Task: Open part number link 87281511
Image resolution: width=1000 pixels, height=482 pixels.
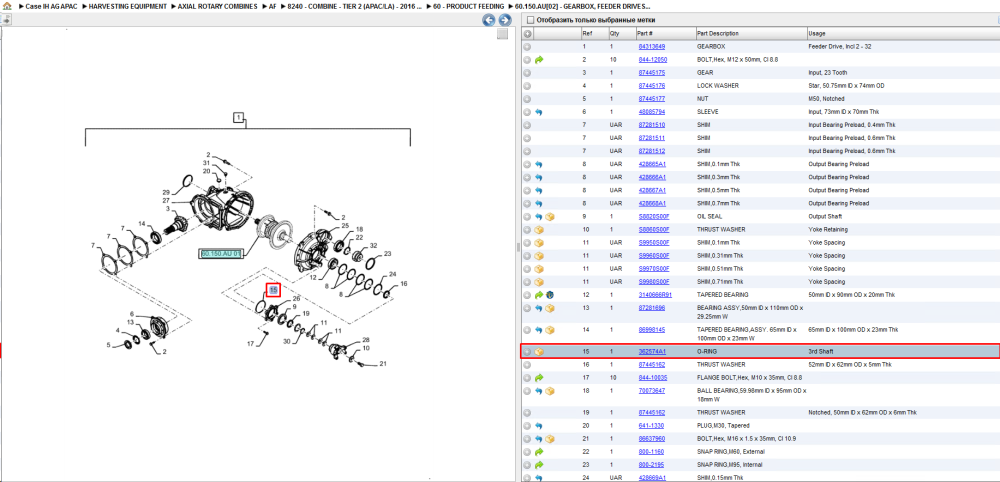Action: pyautogui.click(x=652, y=138)
